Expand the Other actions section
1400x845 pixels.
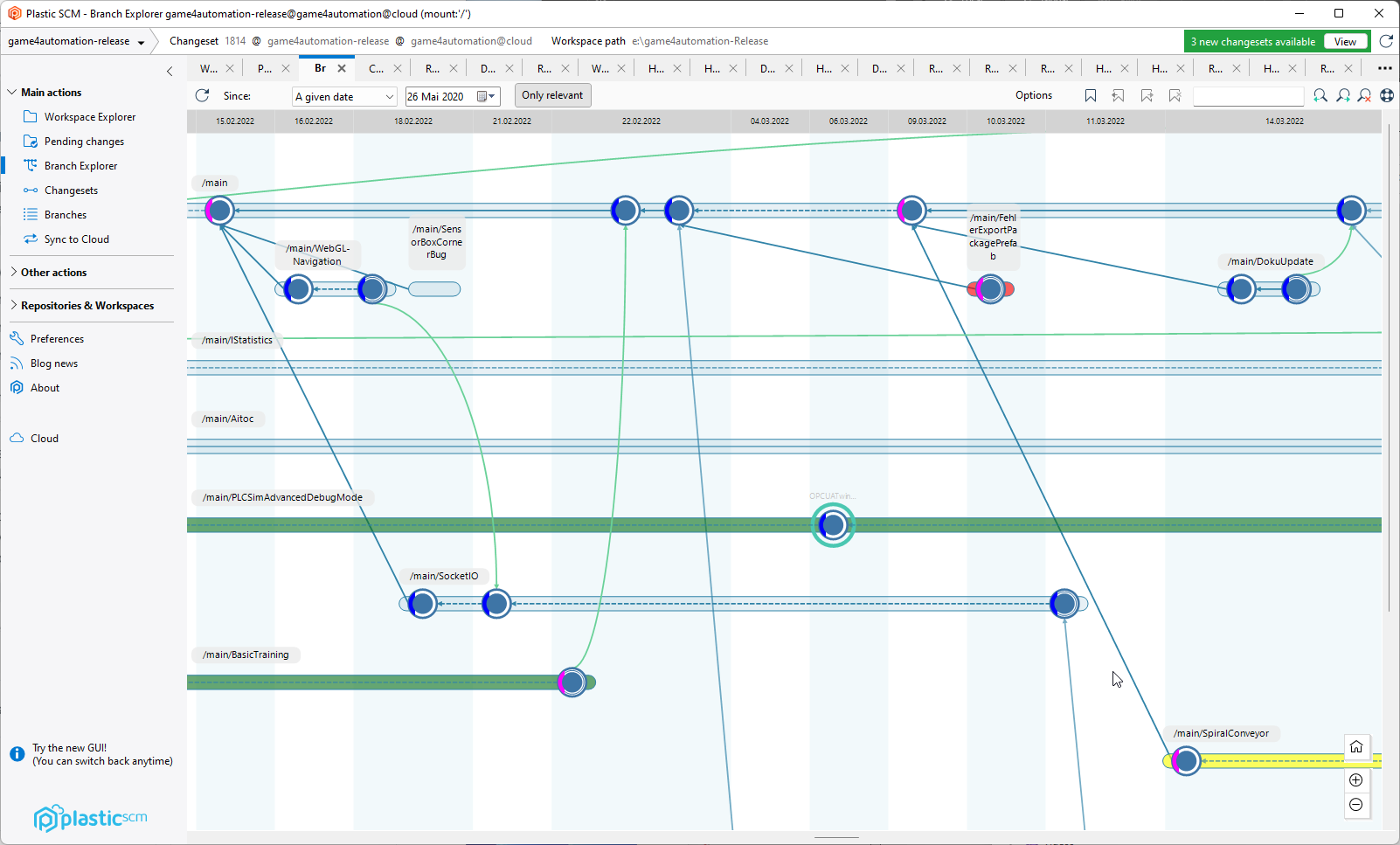pyautogui.click(x=53, y=273)
